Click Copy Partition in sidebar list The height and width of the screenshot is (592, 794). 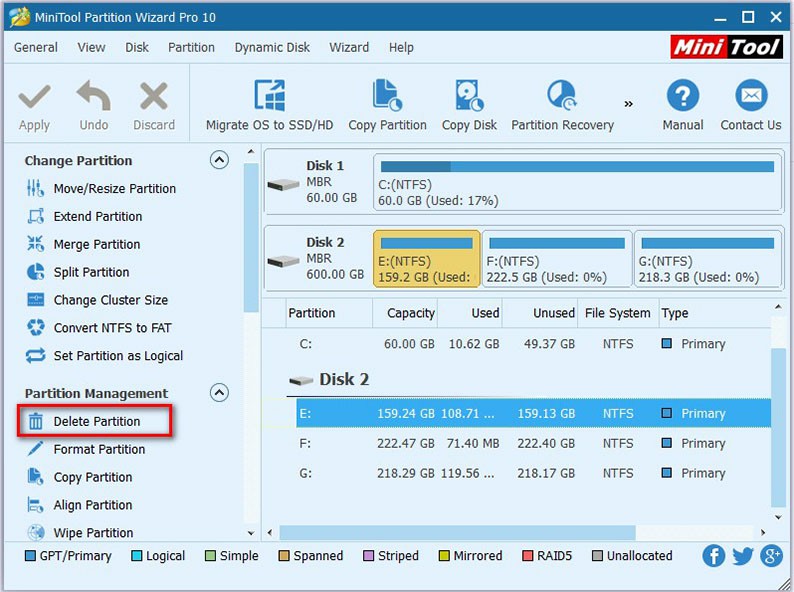pyautogui.click(x=79, y=477)
